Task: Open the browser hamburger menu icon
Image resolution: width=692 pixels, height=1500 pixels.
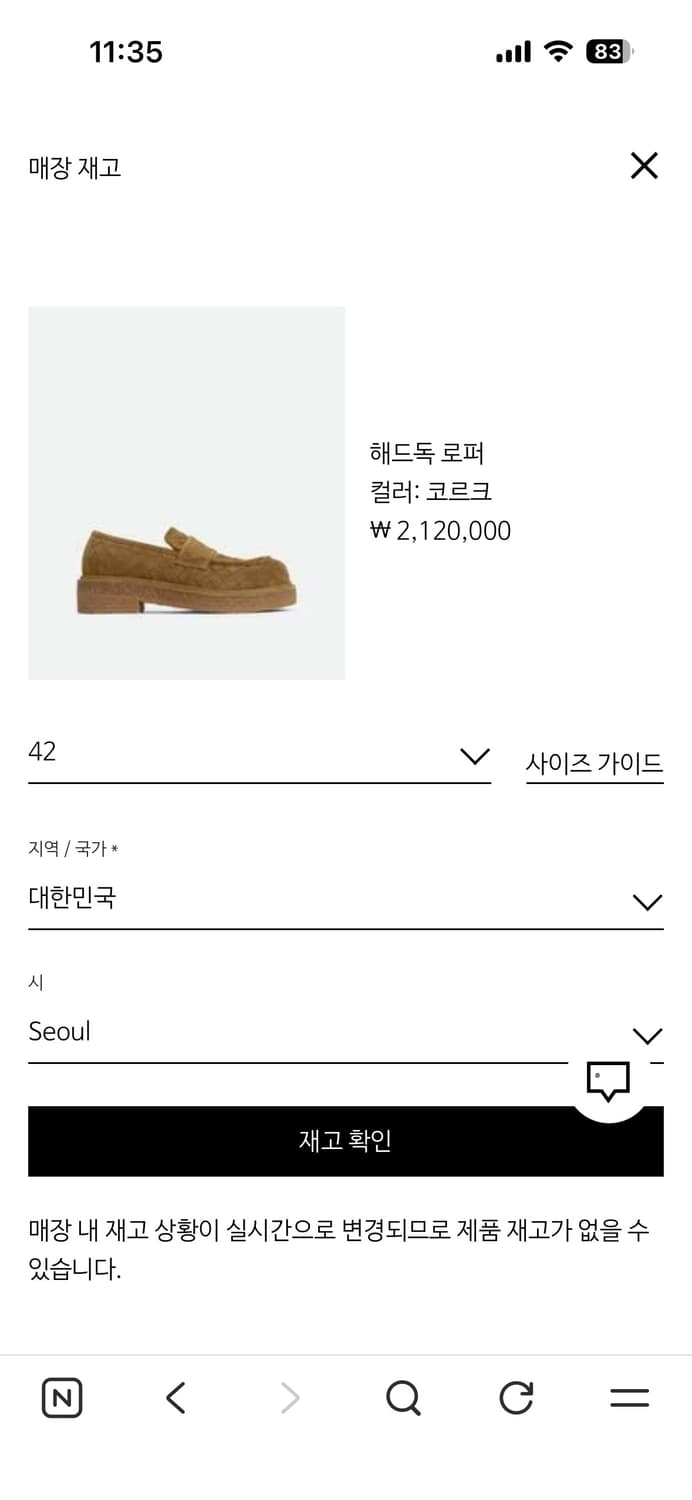Action: [x=629, y=1397]
